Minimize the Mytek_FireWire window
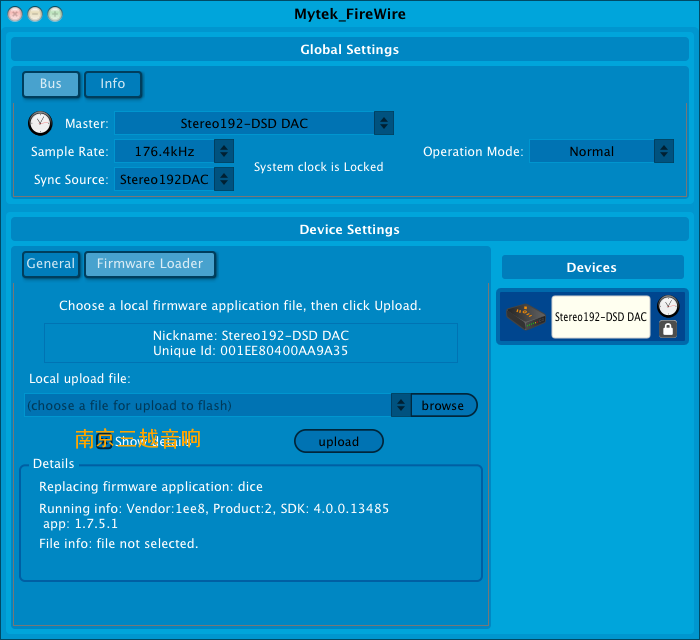 [x=35, y=14]
